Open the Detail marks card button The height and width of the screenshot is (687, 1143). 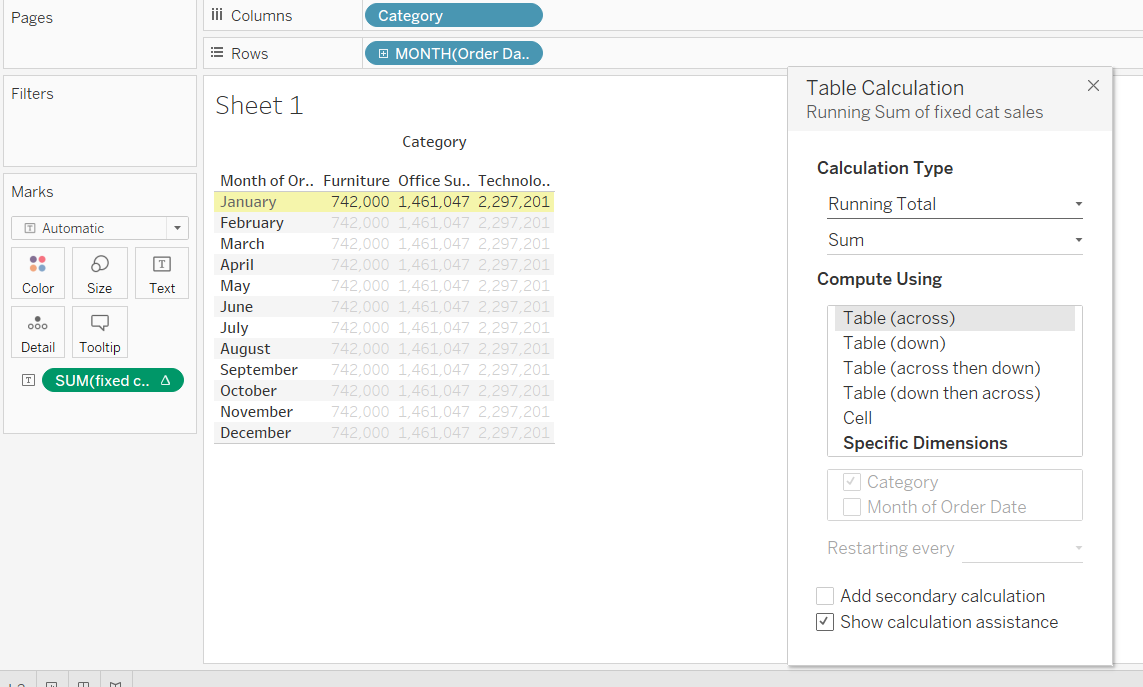click(x=38, y=333)
